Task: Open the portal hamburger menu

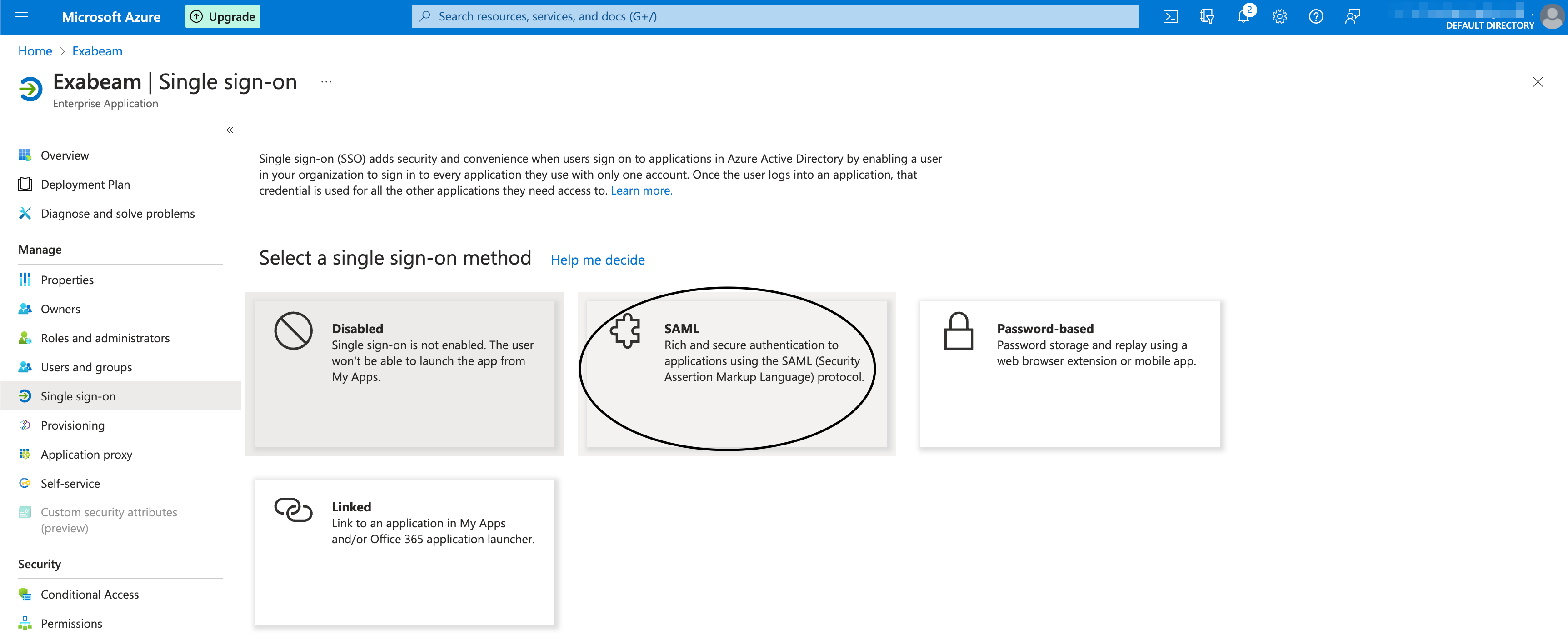Action: click(x=22, y=16)
